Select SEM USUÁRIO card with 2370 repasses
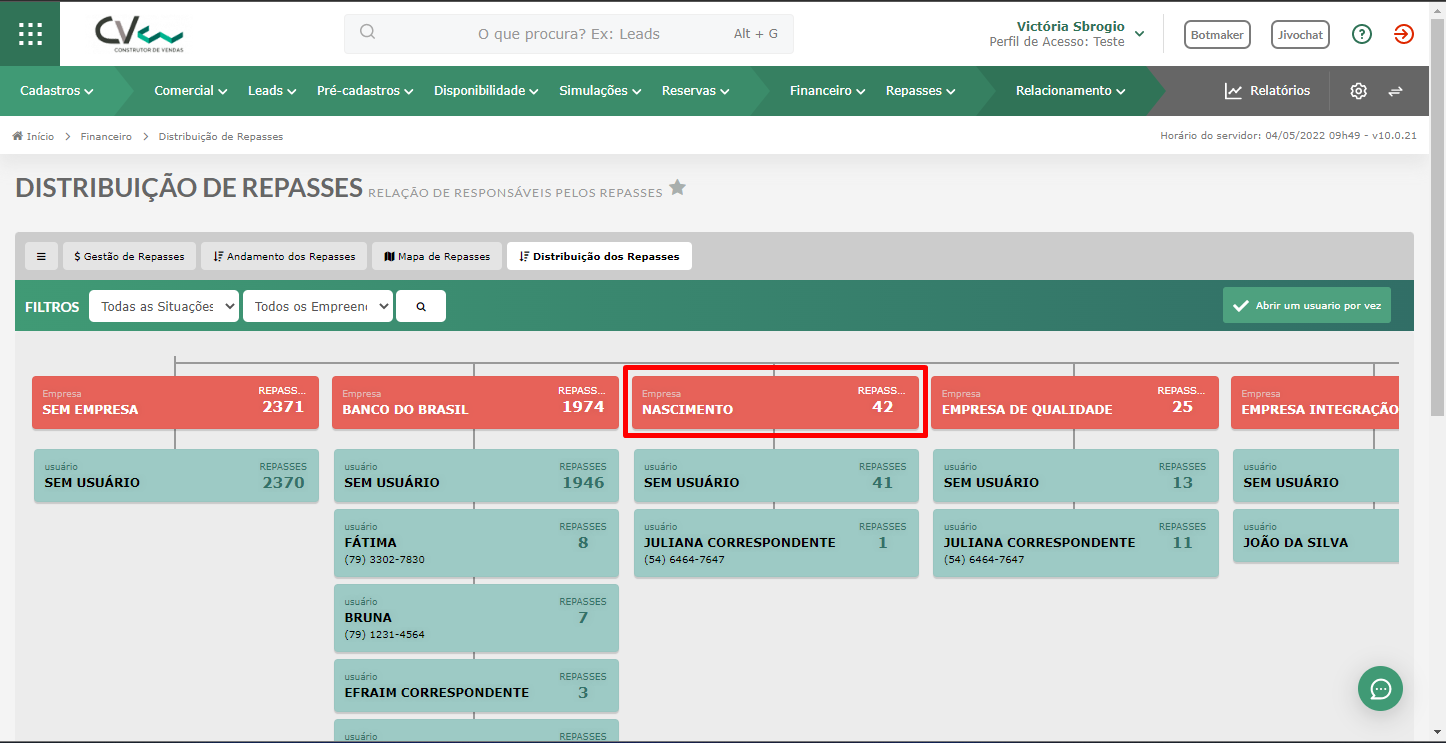Screen dimensions: 1446x743 176,475
